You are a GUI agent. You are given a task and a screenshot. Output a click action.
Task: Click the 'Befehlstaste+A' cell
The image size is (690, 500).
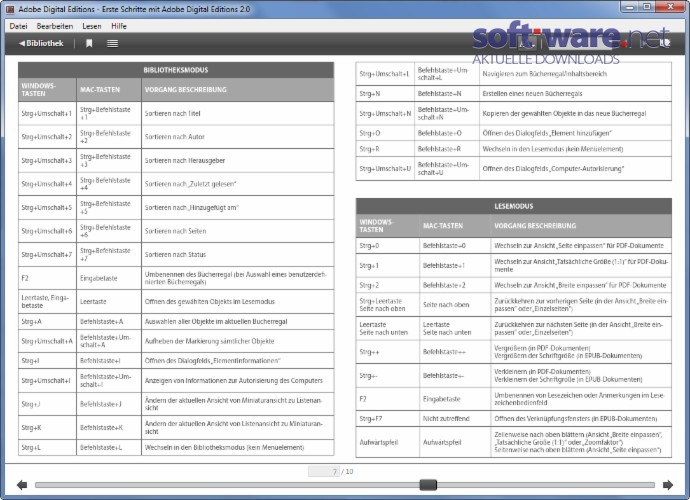pos(109,321)
